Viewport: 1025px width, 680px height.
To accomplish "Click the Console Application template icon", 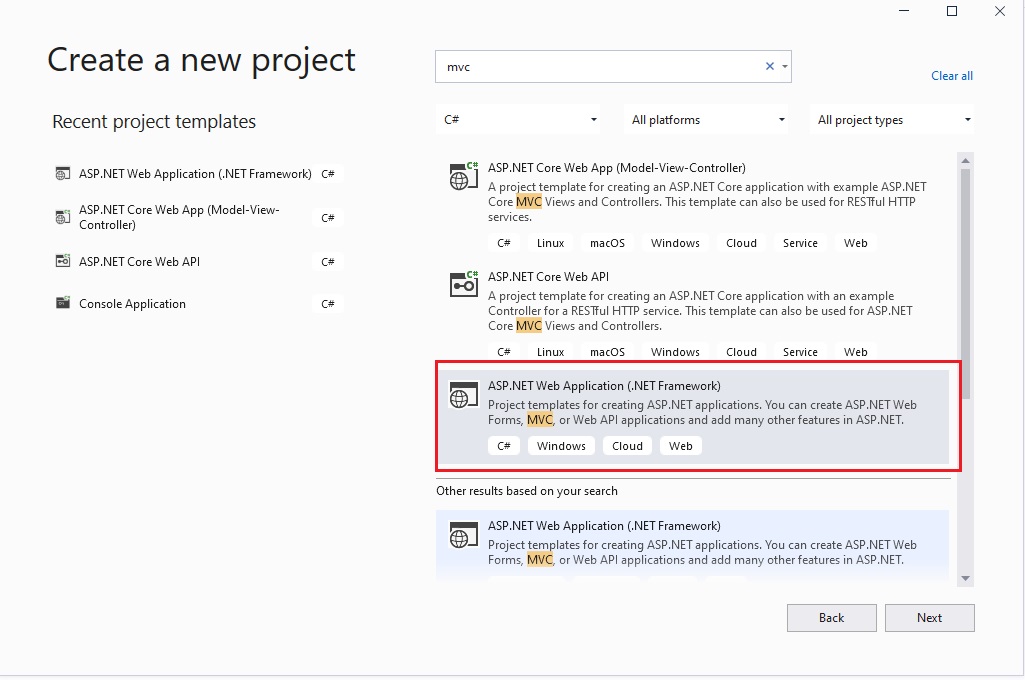I will coord(63,303).
